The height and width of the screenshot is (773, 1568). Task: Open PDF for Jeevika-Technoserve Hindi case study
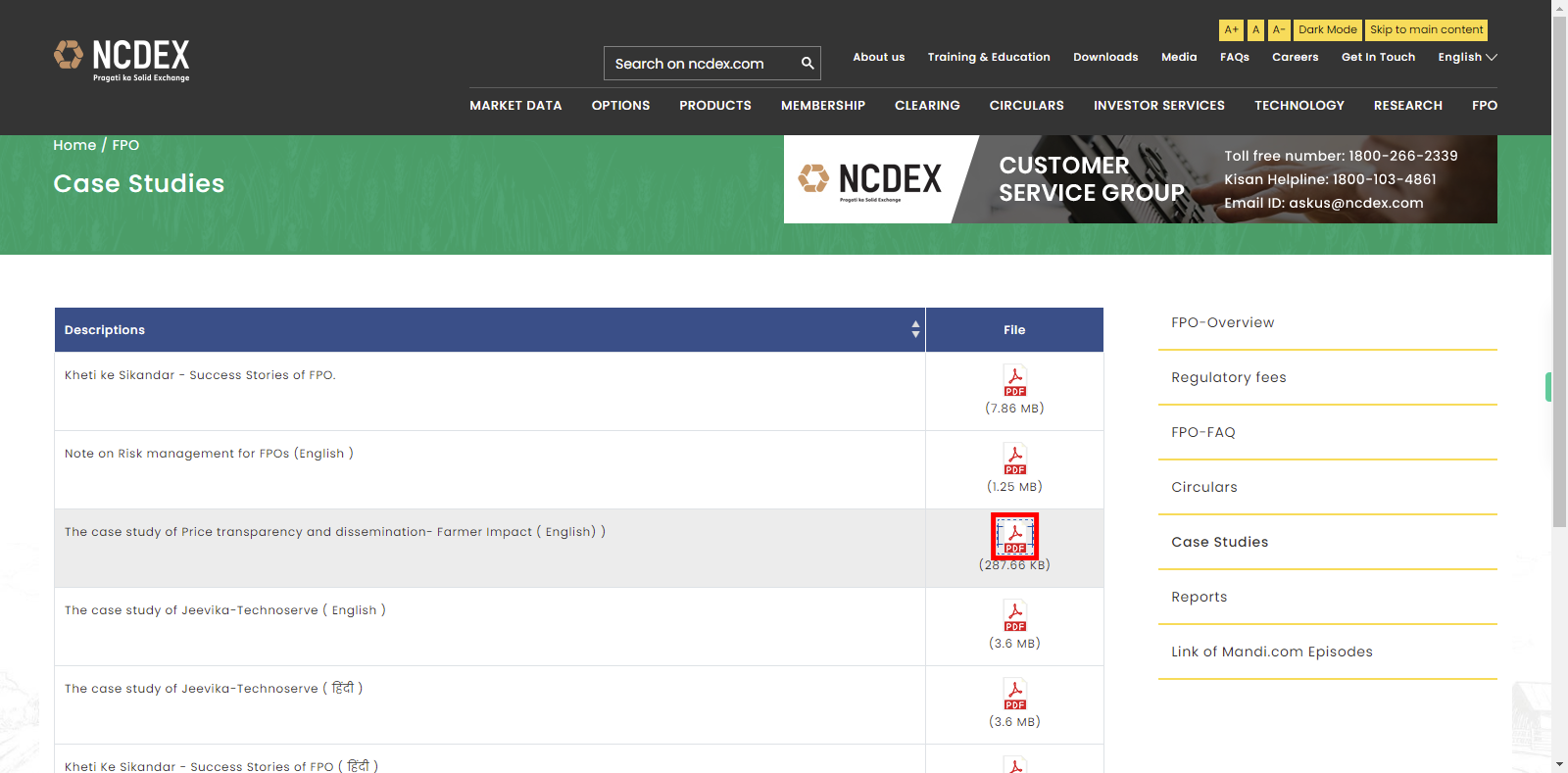[1014, 694]
